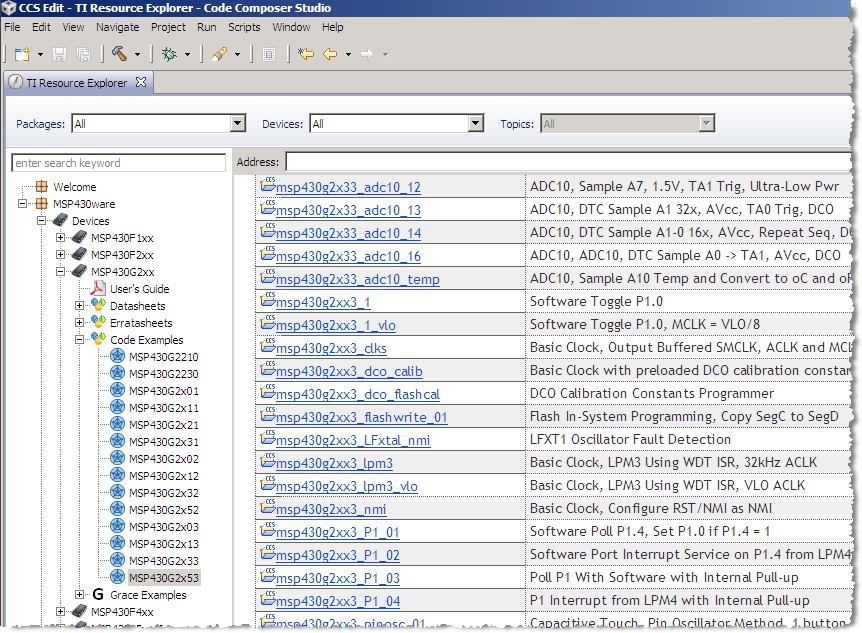Collapse the MSP430ware tree node
The height and width of the screenshot is (633, 862).
pyautogui.click(x=23, y=203)
